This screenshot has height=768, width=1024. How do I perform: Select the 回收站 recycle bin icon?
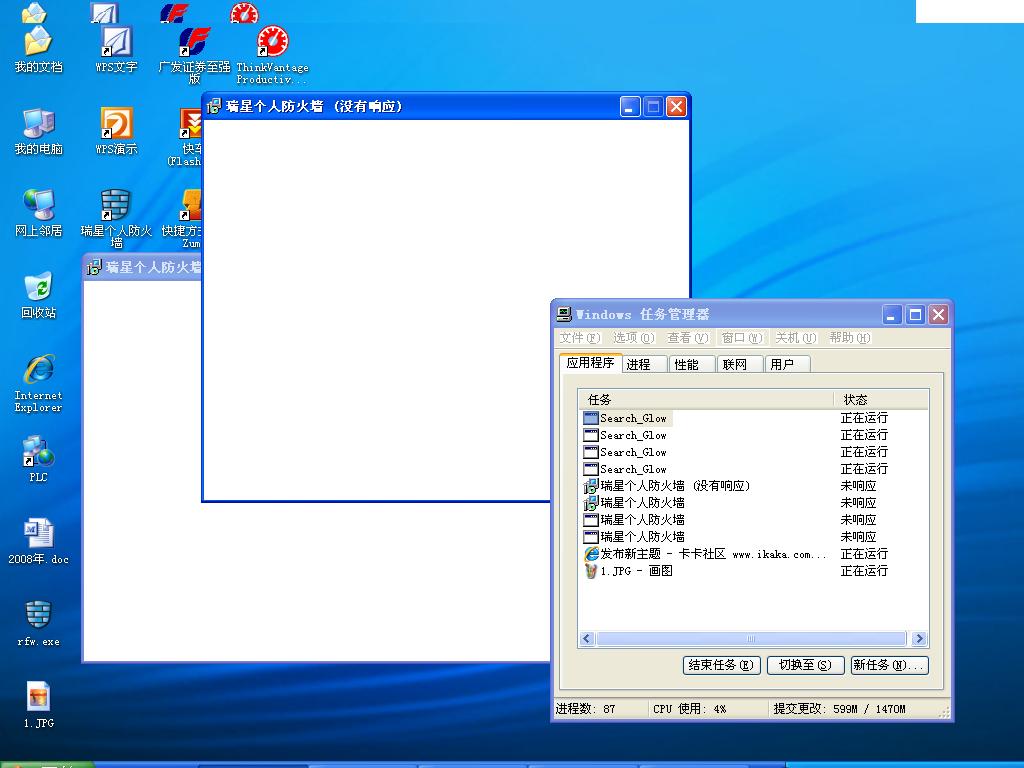tap(38, 295)
